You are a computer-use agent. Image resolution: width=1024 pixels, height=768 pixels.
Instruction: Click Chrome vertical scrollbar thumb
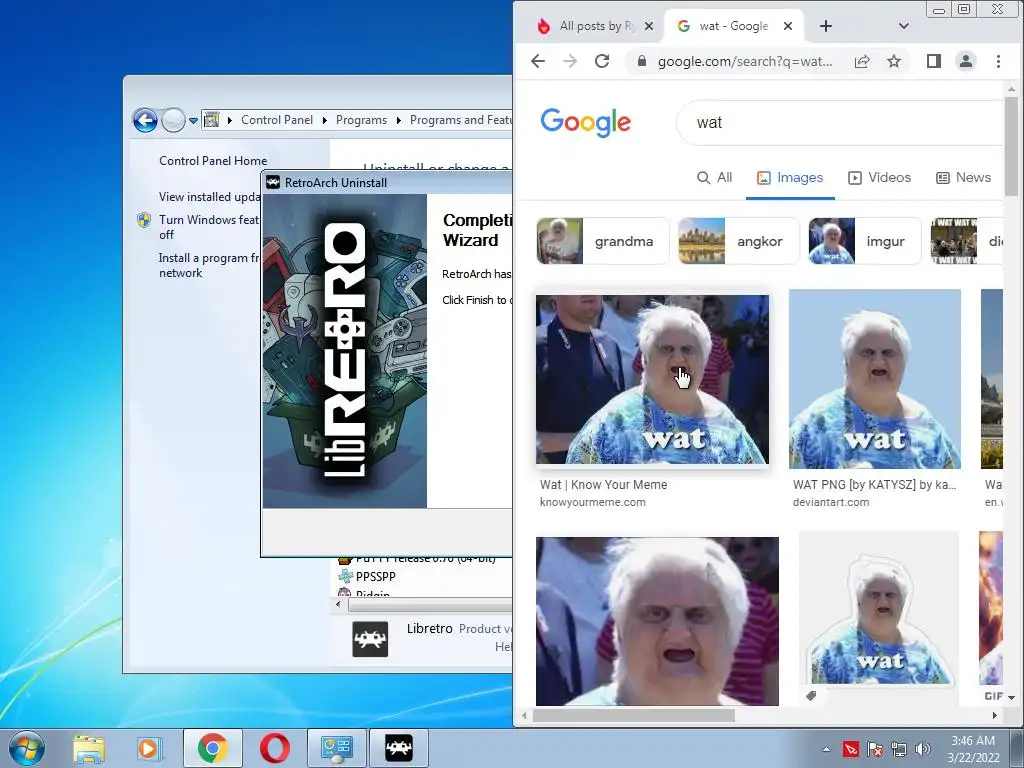pos(1012,145)
